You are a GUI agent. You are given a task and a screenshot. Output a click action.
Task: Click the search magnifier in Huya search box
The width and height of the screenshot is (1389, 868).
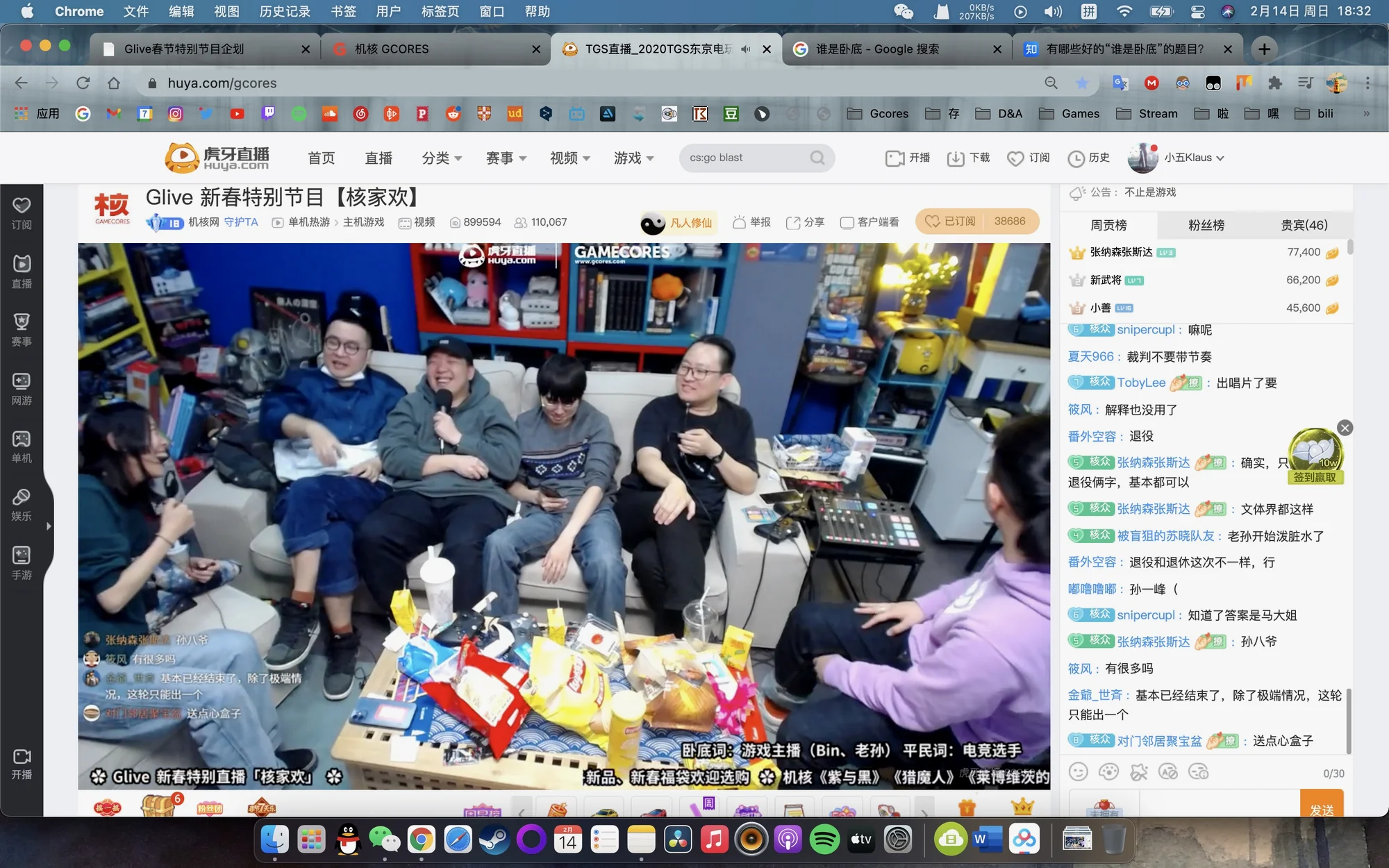pos(817,158)
